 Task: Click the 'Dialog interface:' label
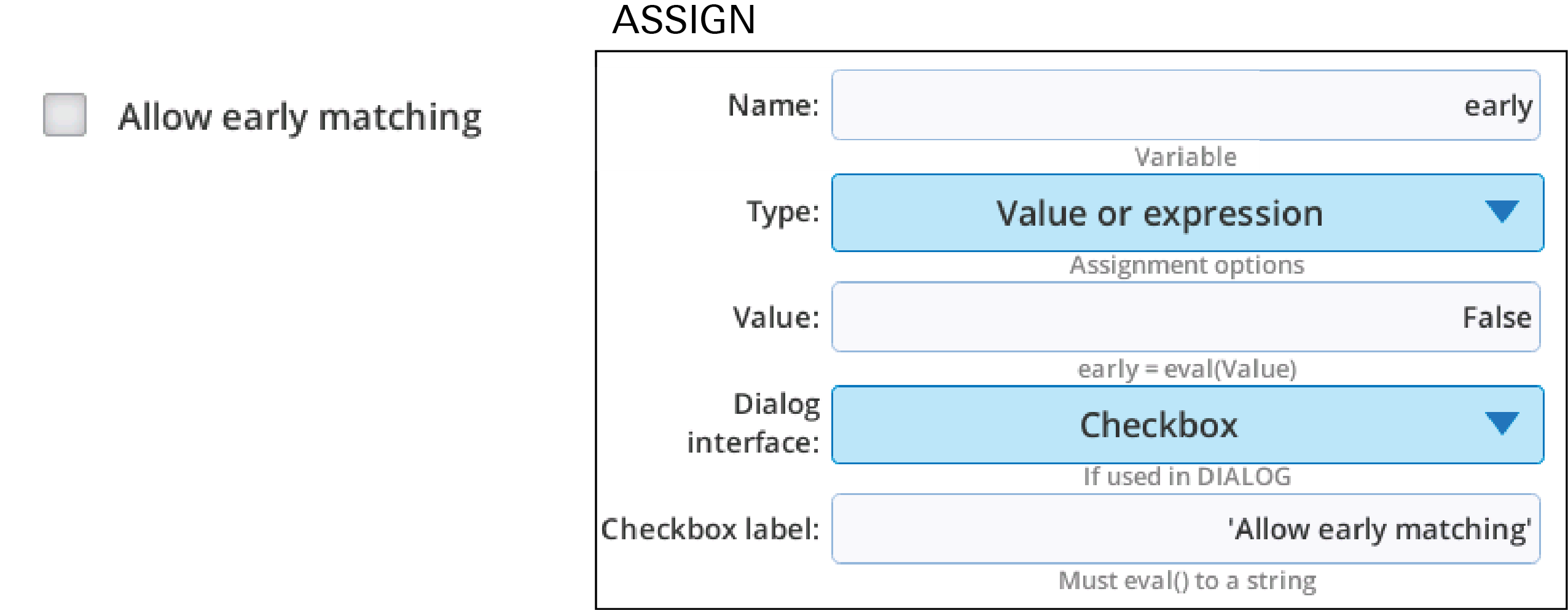(754, 423)
